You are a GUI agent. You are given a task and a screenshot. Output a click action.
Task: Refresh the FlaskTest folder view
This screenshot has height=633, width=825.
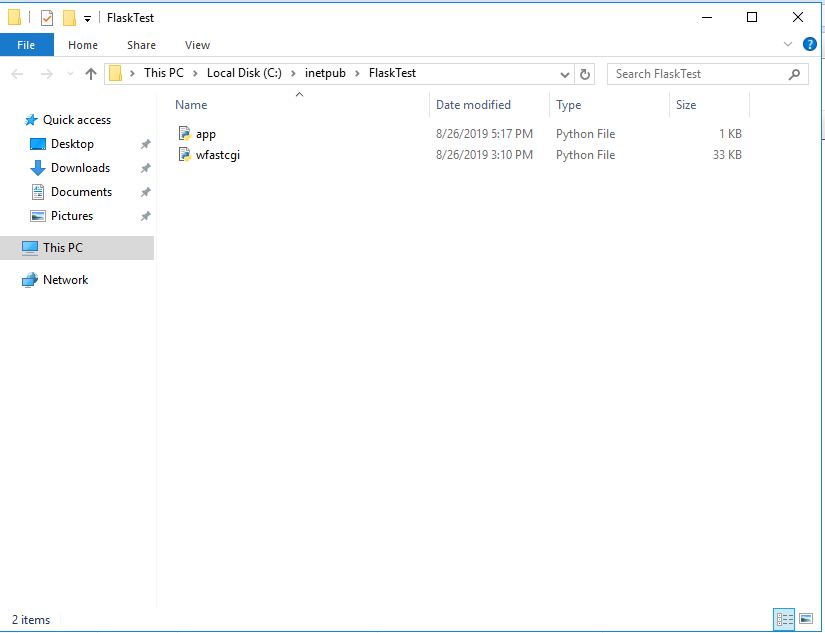click(x=585, y=74)
